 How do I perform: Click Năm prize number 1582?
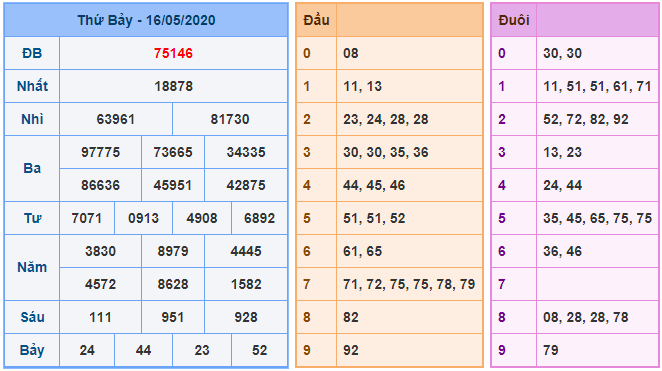[246, 284]
